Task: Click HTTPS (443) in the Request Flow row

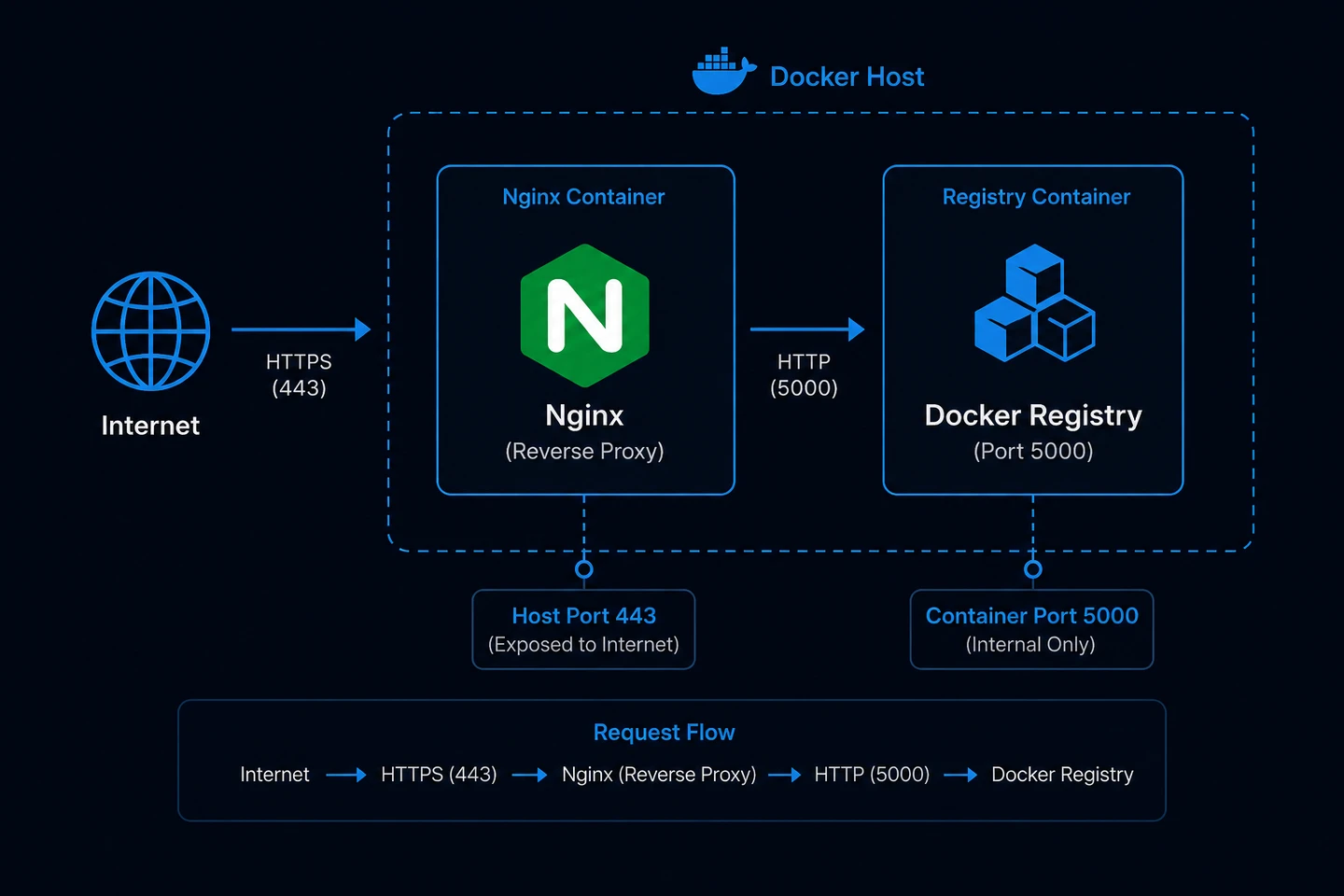Action: (439, 775)
